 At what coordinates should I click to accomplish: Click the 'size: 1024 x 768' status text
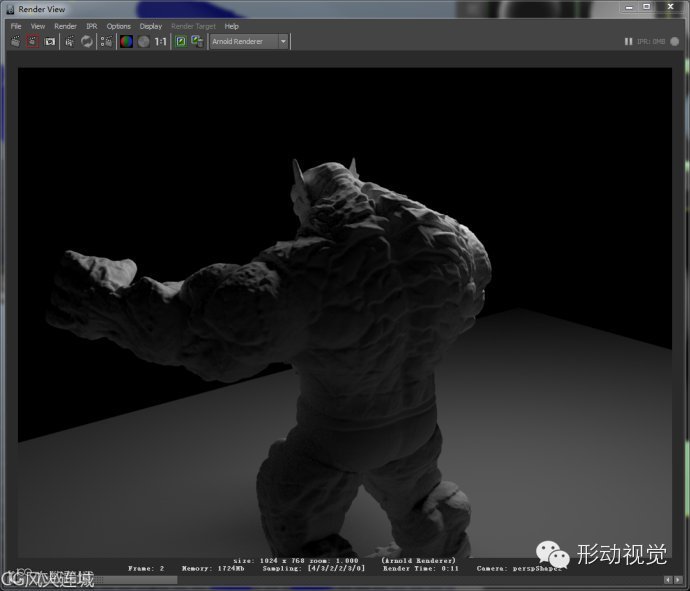pos(269,561)
